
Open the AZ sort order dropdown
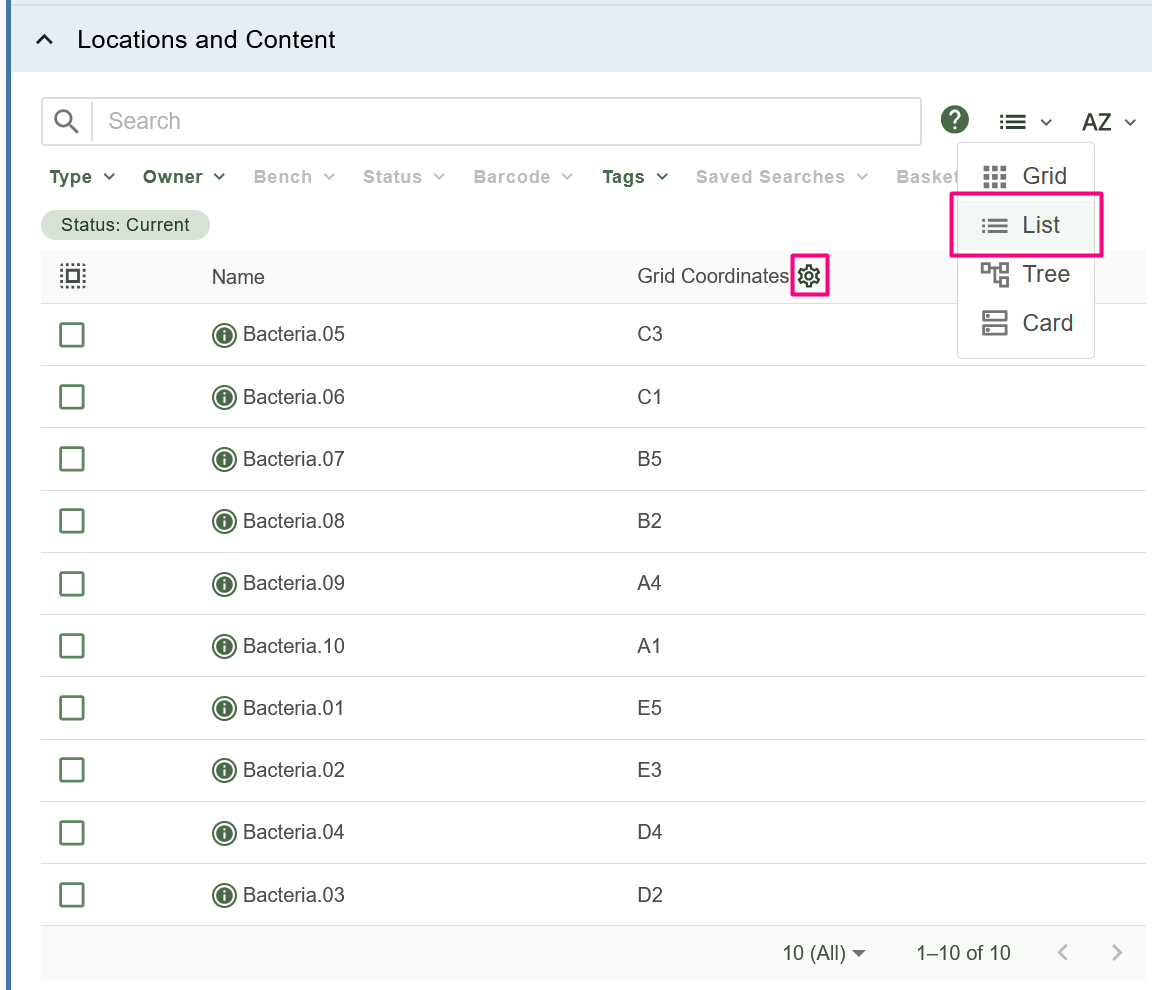[1108, 122]
